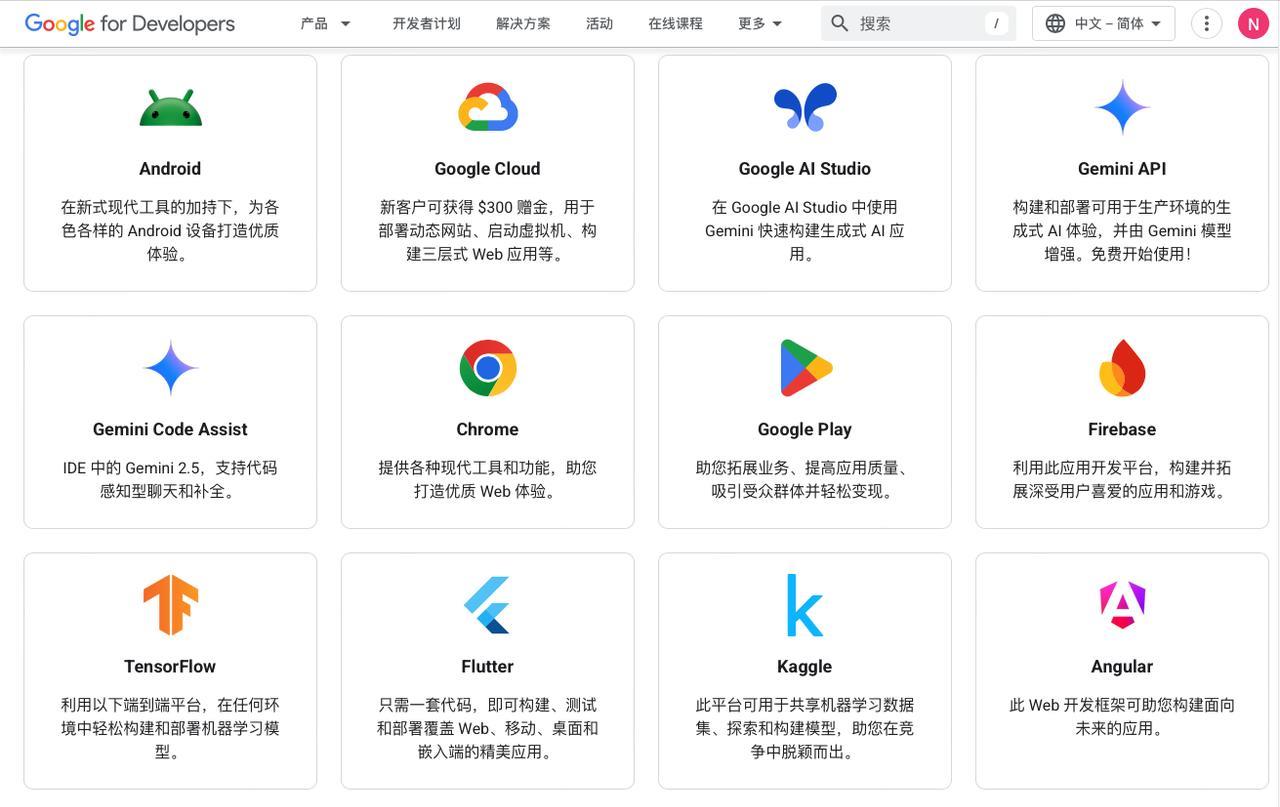Click the Google Cloud $300 赠金 description
Image resolution: width=1280 pixels, height=807 pixels.
coord(488,231)
